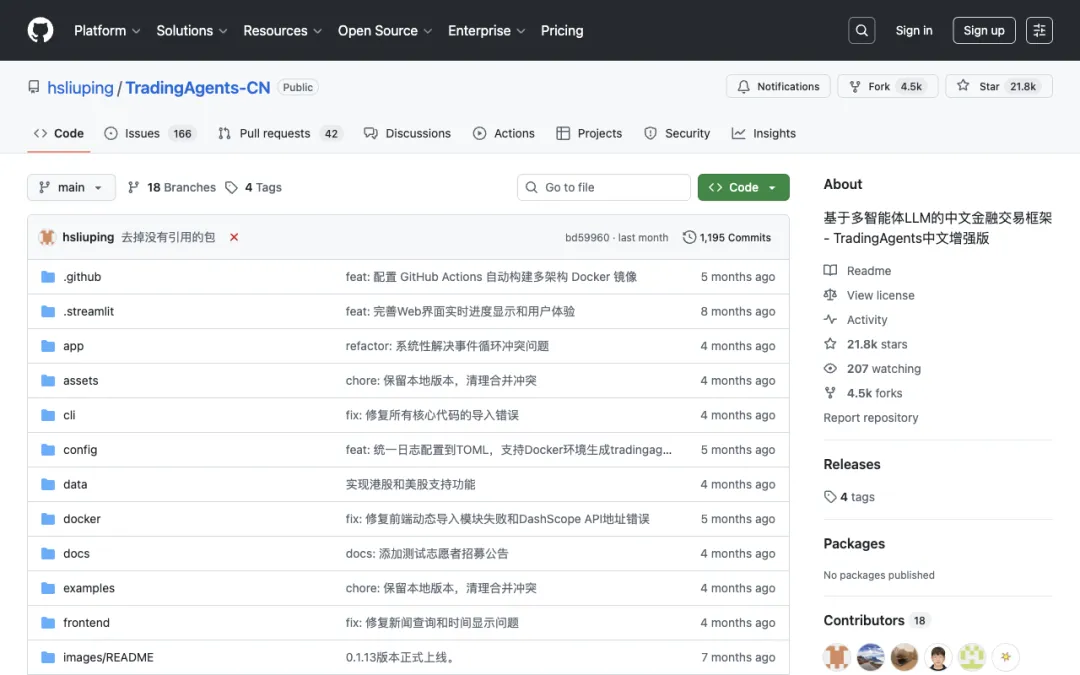Click hsliuping commit author name
This screenshot has width=1080, height=675.
click(x=88, y=237)
